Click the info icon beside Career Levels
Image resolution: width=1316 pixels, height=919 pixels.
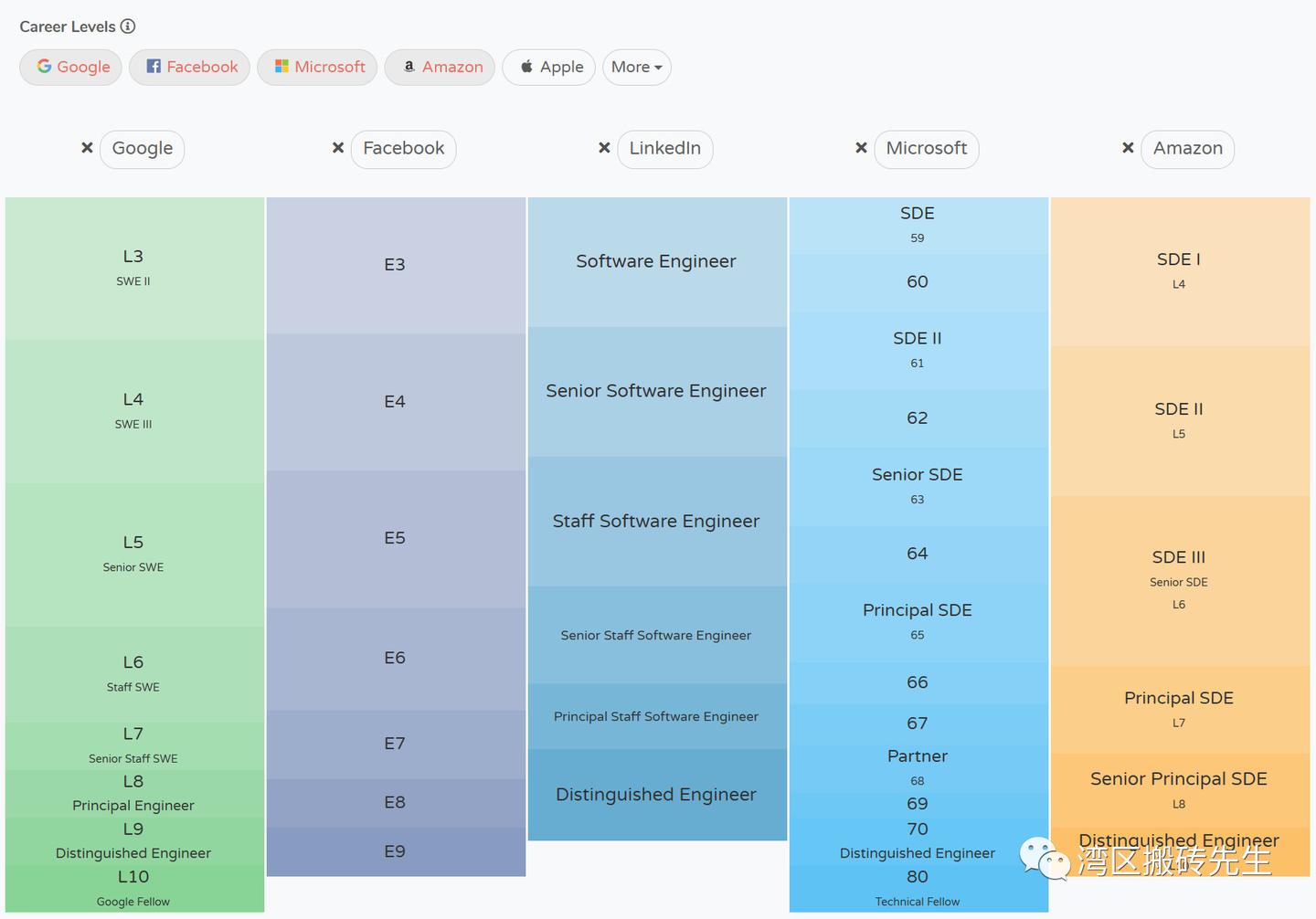(x=128, y=26)
